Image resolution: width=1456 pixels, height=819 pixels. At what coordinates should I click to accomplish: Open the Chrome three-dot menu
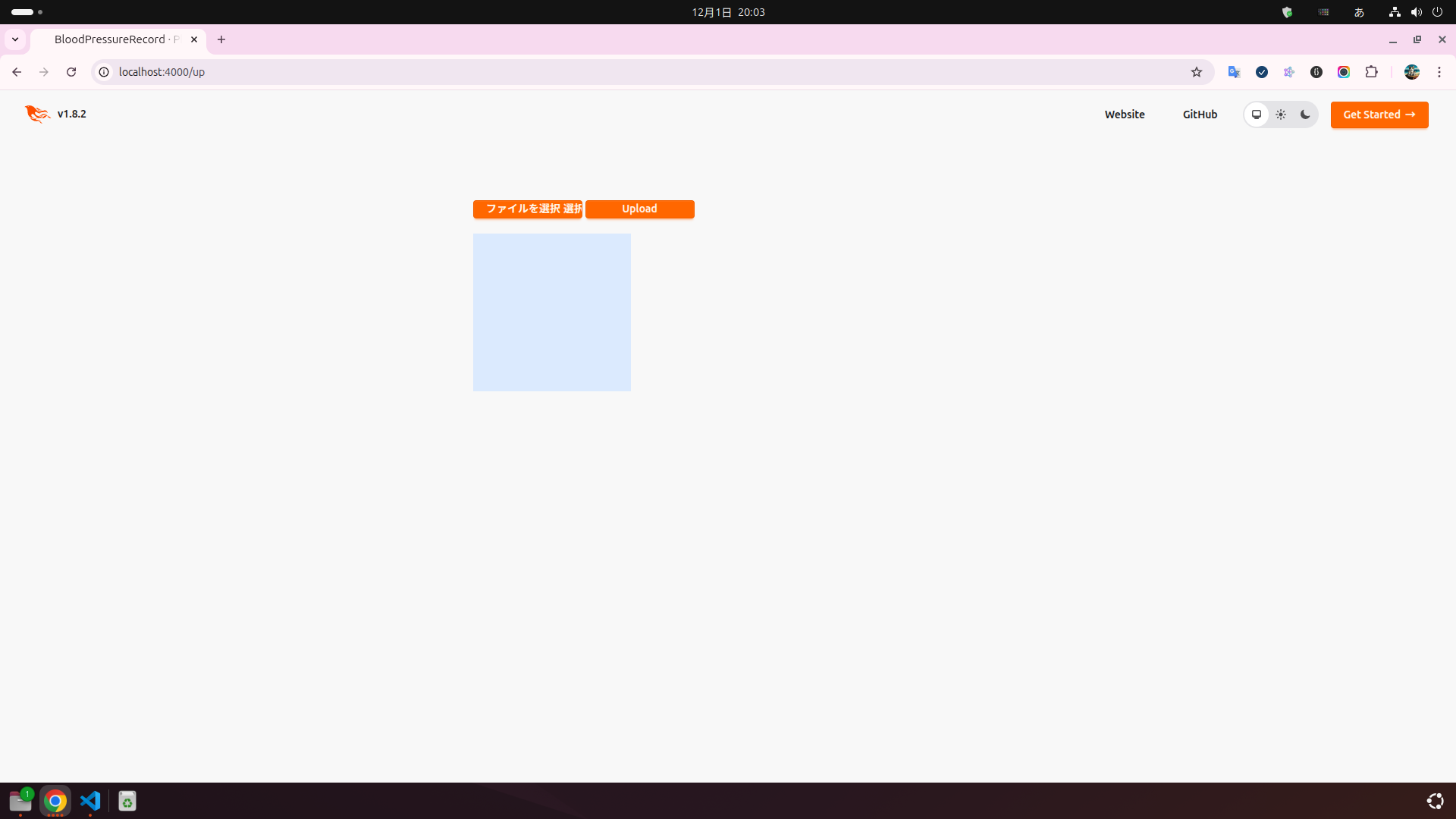tap(1439, 72)
